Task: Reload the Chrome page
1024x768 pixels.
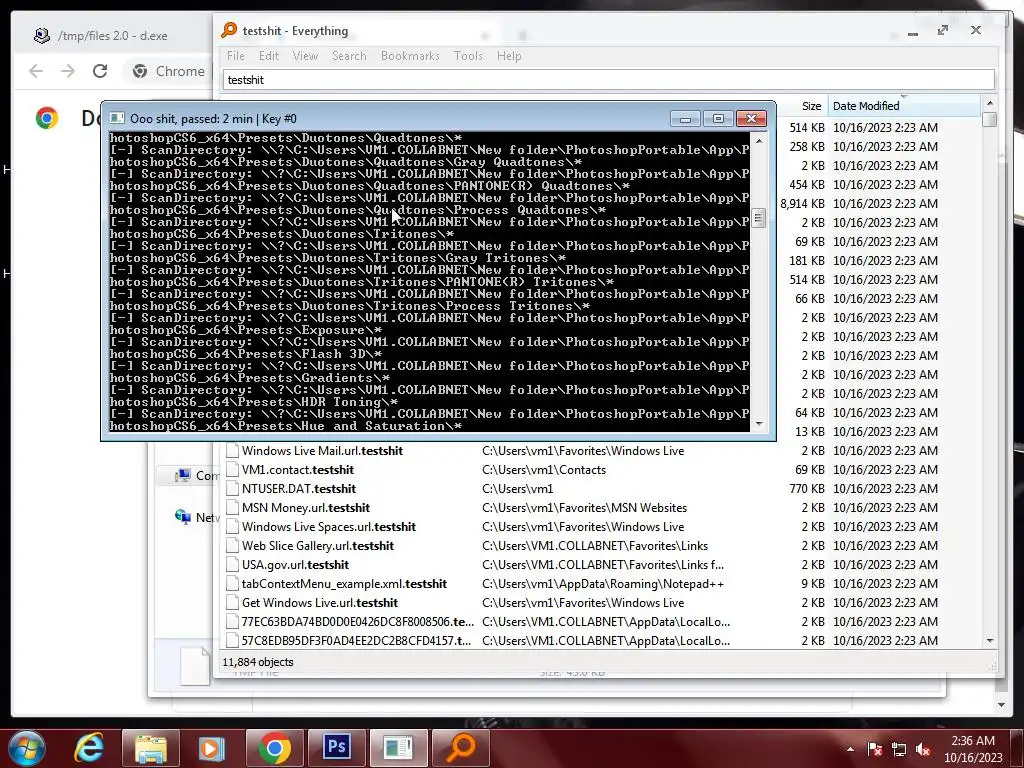Action: [x=100, y=71]
